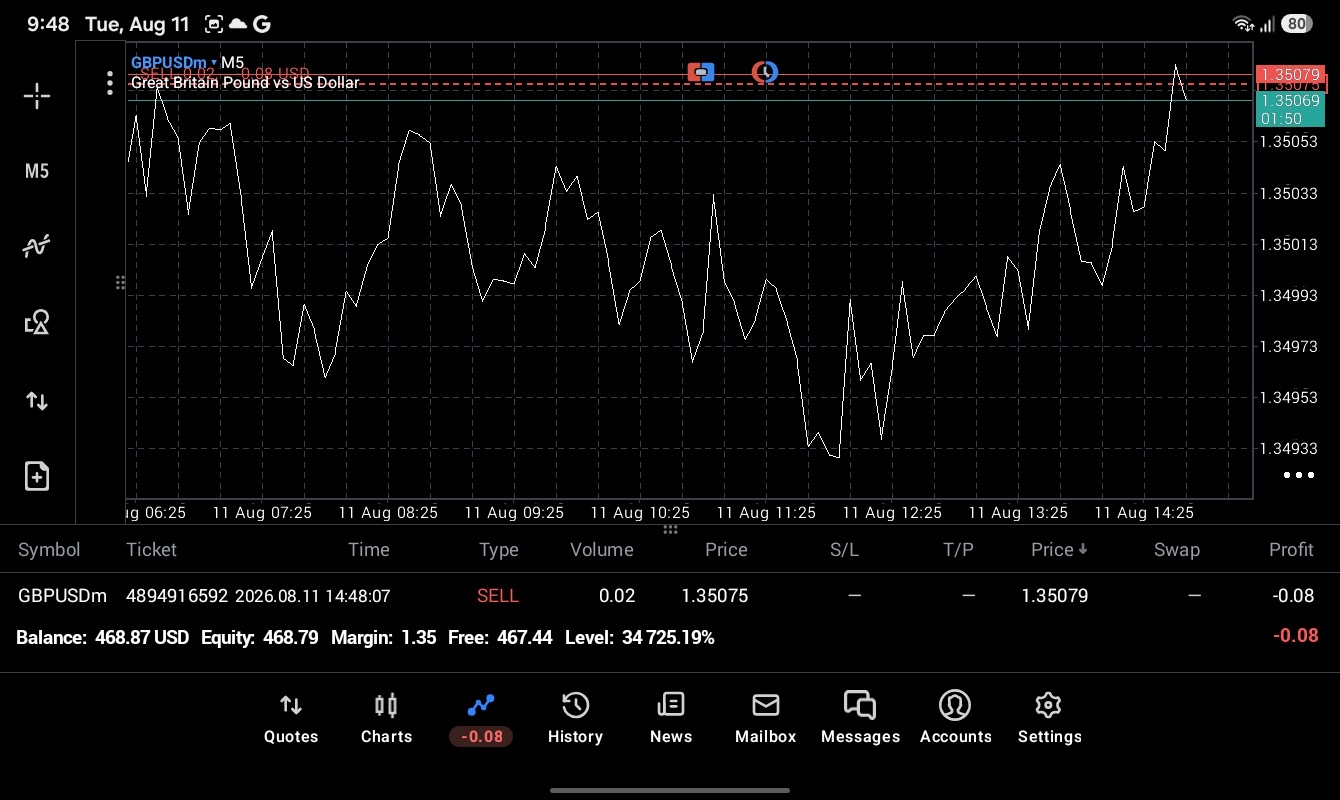Switch to the Quotes tab
Viewport: 1340px width, 800px height.
(291, 719)
